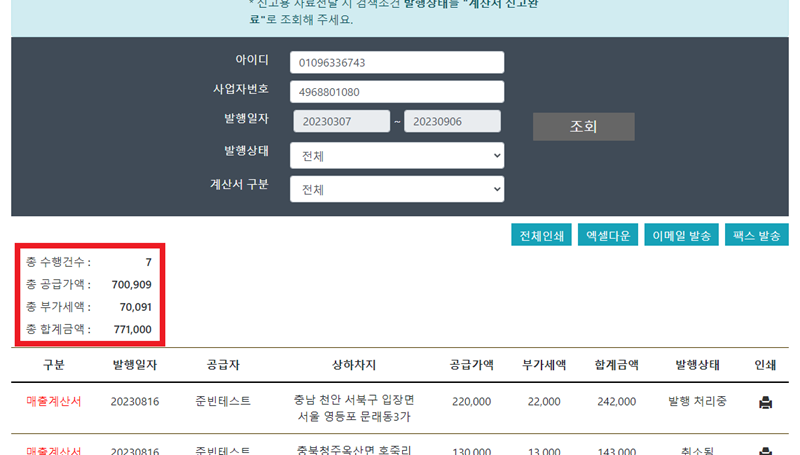Open the 발행상태 filter dropdown
The height and width of the screenshot is (455, 800).
coord(397,156)
